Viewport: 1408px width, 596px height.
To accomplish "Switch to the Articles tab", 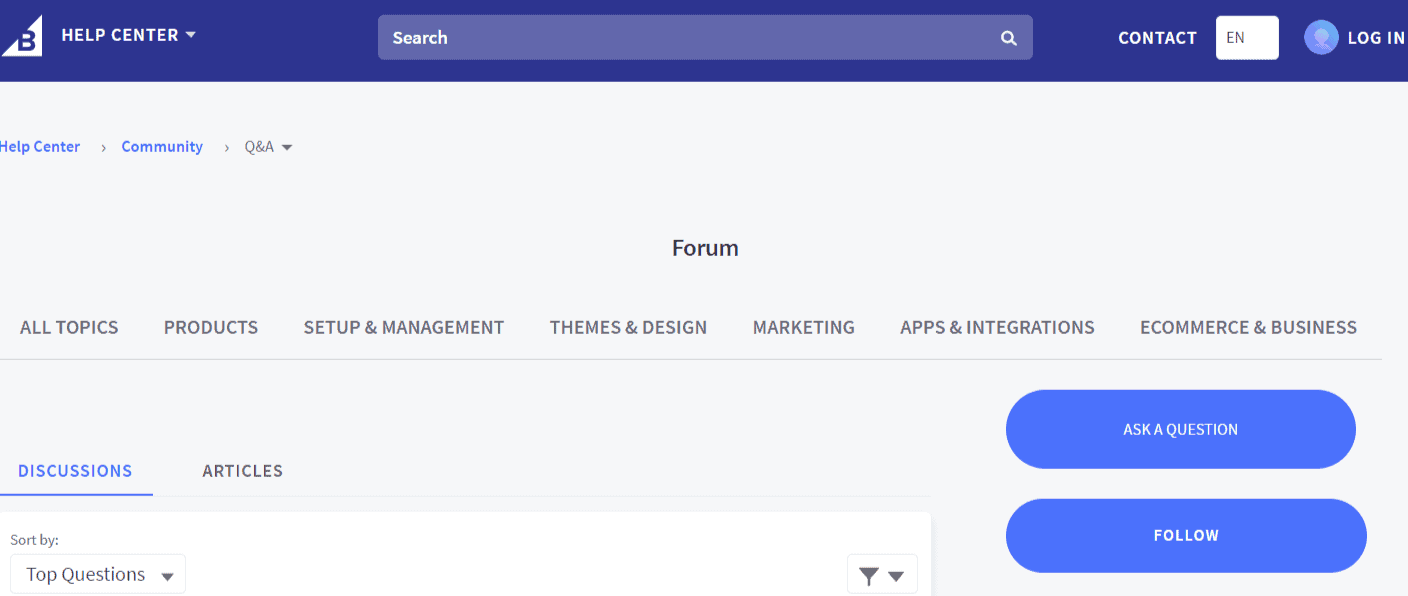I will tap(242, 470).
